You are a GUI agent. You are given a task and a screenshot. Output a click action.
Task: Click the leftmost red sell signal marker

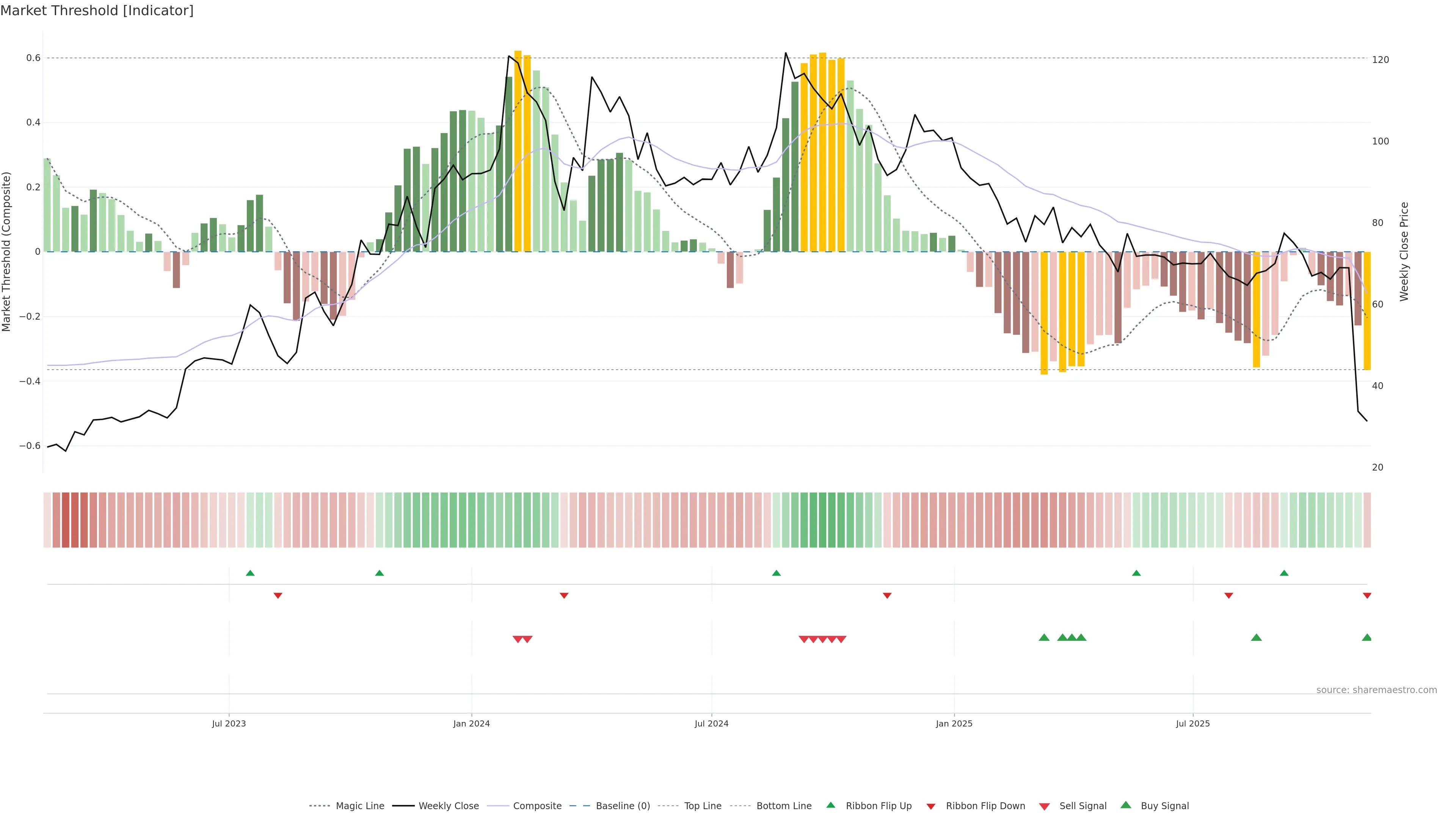tap(517, 639)
